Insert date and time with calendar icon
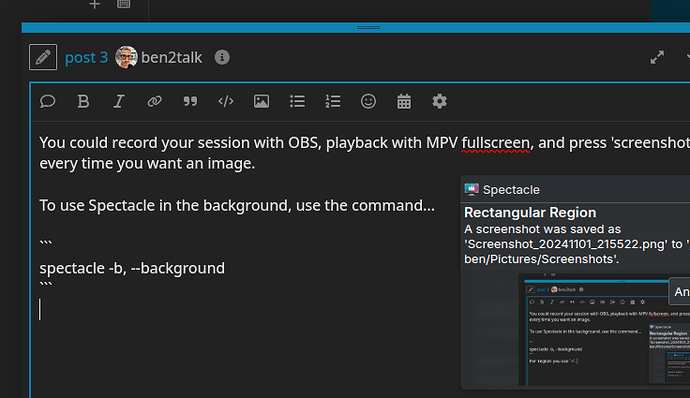The height and width of the screenshot is (398, 690). [x=404, y=102]
